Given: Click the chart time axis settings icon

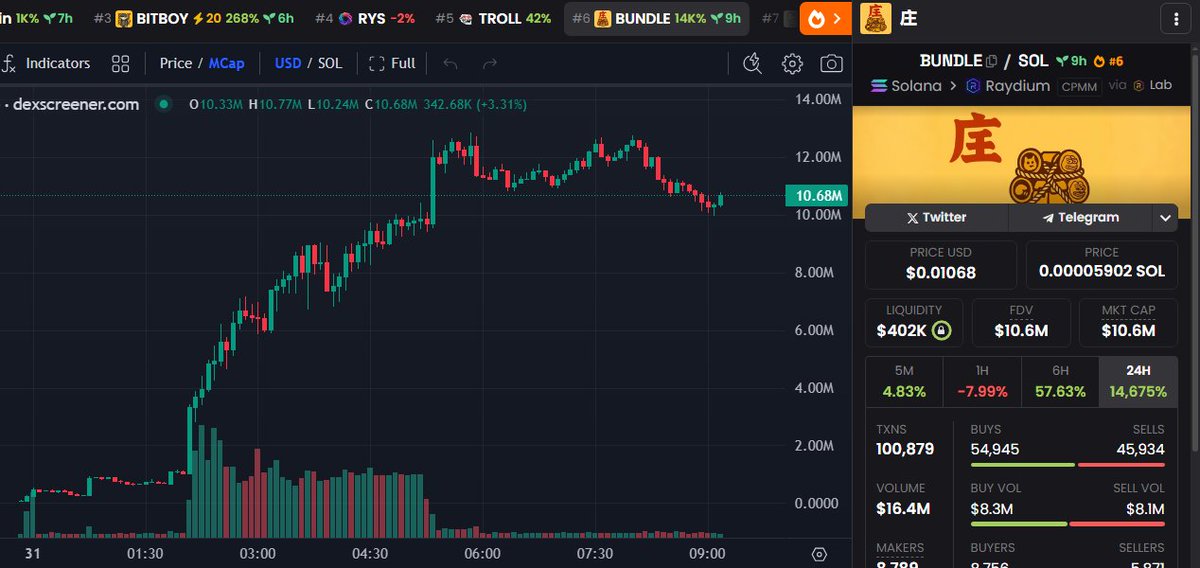Looking at the screenshot, I should coord(820,554).
